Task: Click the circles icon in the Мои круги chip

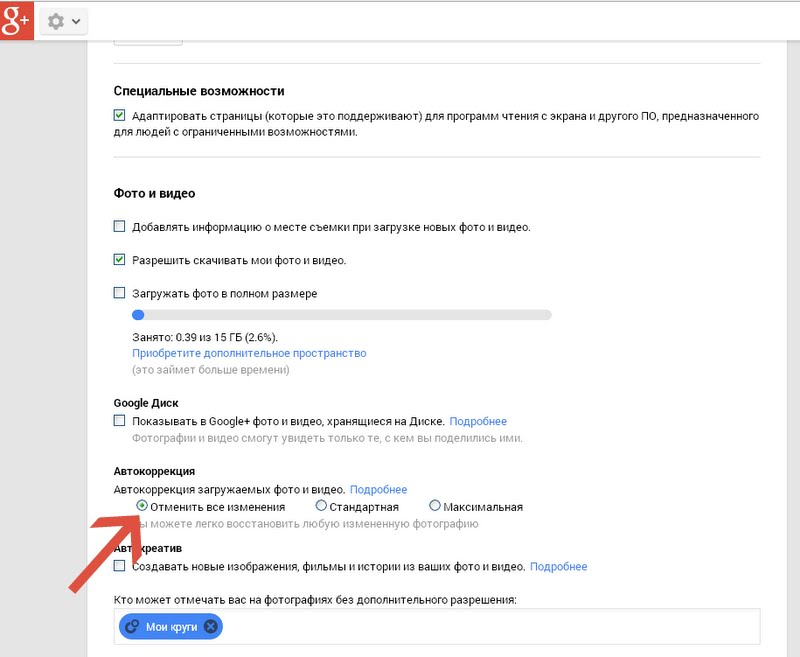Action: click(133, 627)
